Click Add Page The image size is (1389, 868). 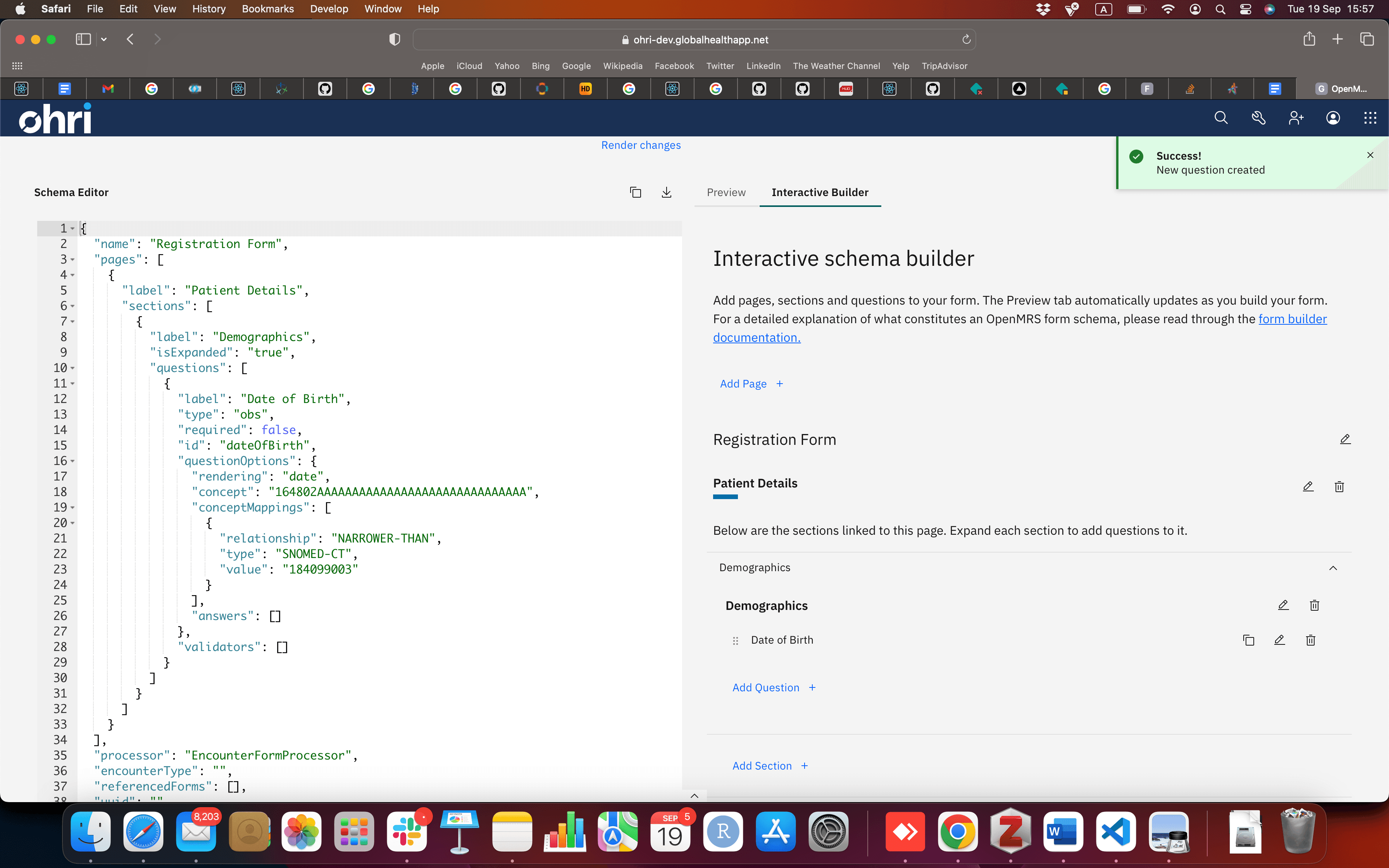pyautogui.click(x=751, y=384)
